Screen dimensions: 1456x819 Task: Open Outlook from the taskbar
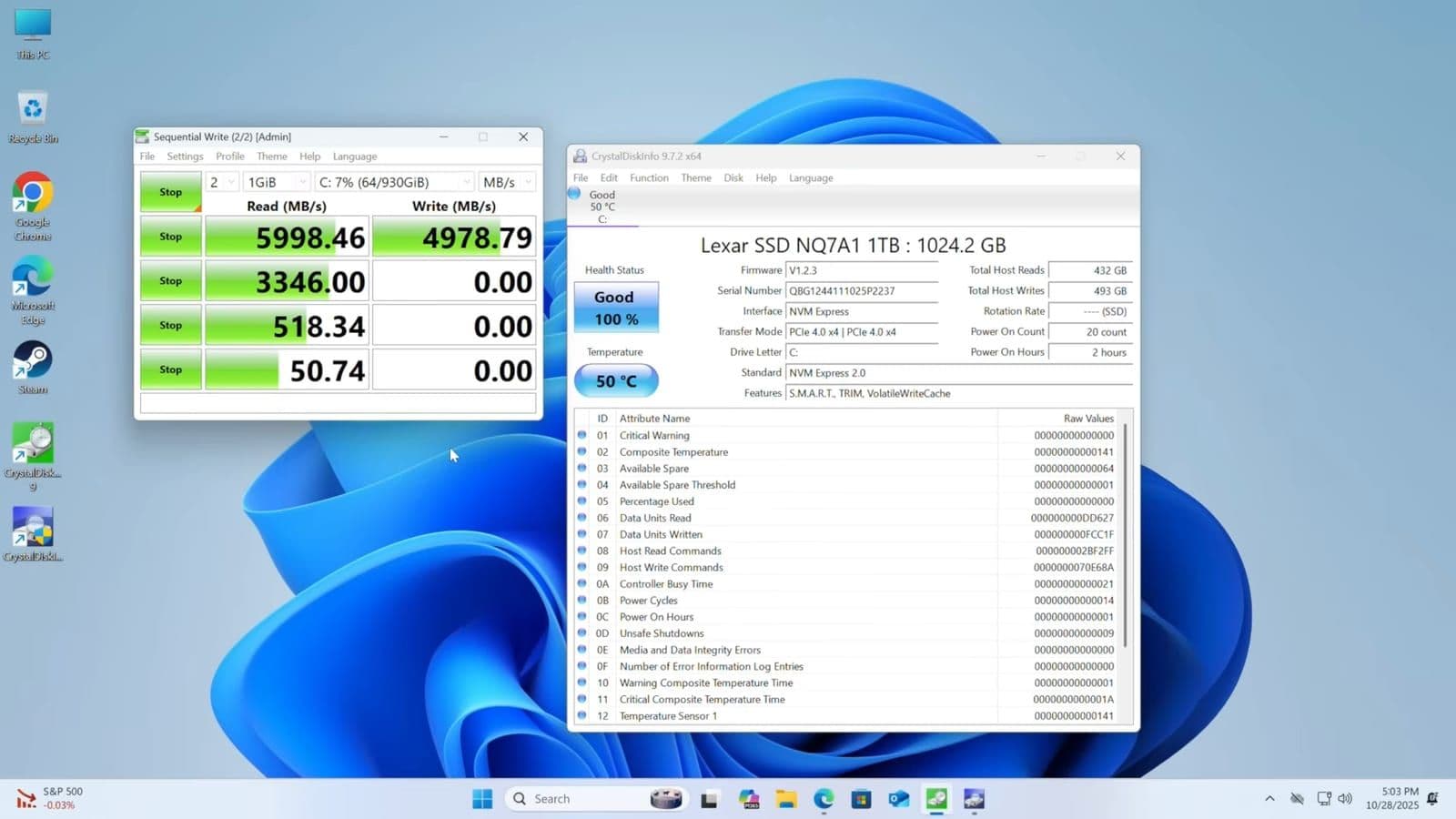[x=899, y=799]
